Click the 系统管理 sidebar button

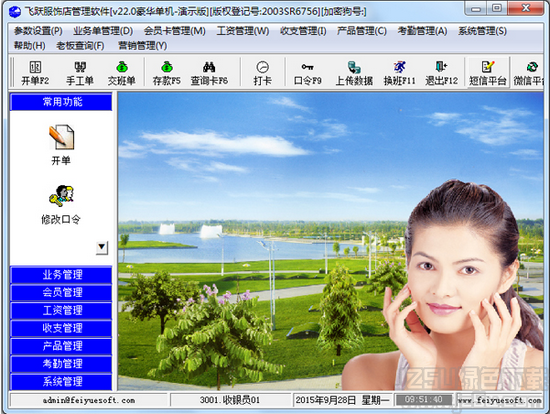61,382
